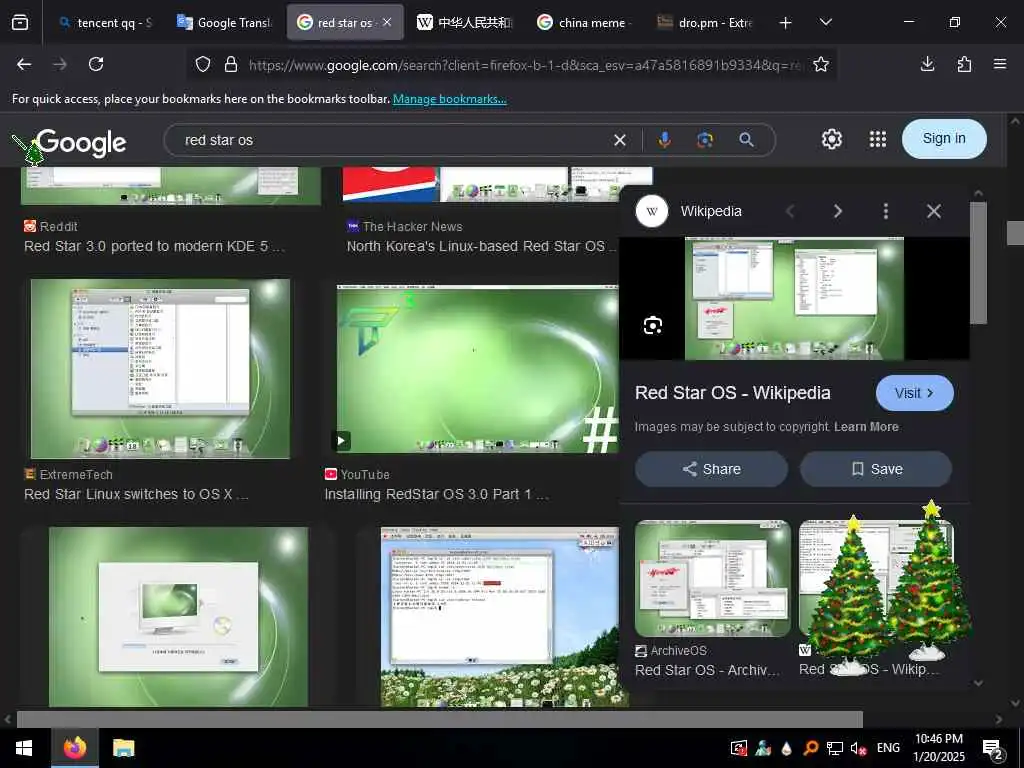Open the Learn More copyright link
Viewport: 1024px width, 768px height.
[866, 427]
